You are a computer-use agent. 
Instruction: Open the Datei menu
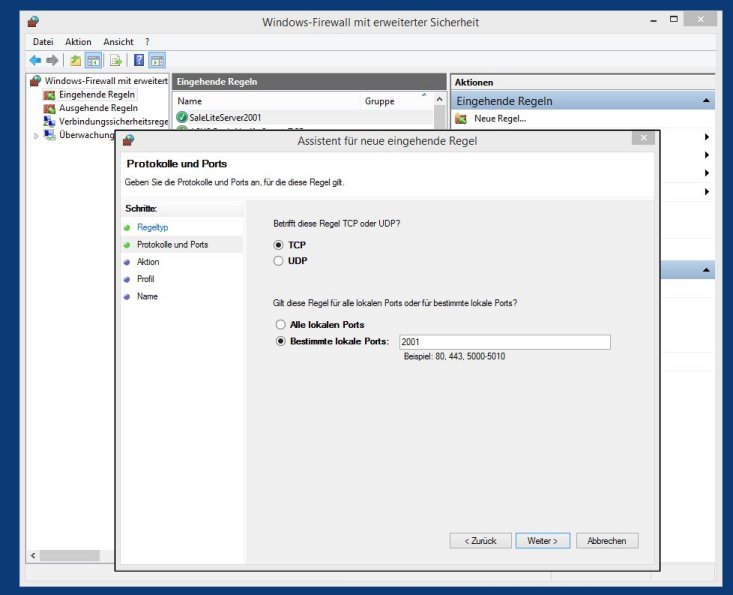[43, 42]
